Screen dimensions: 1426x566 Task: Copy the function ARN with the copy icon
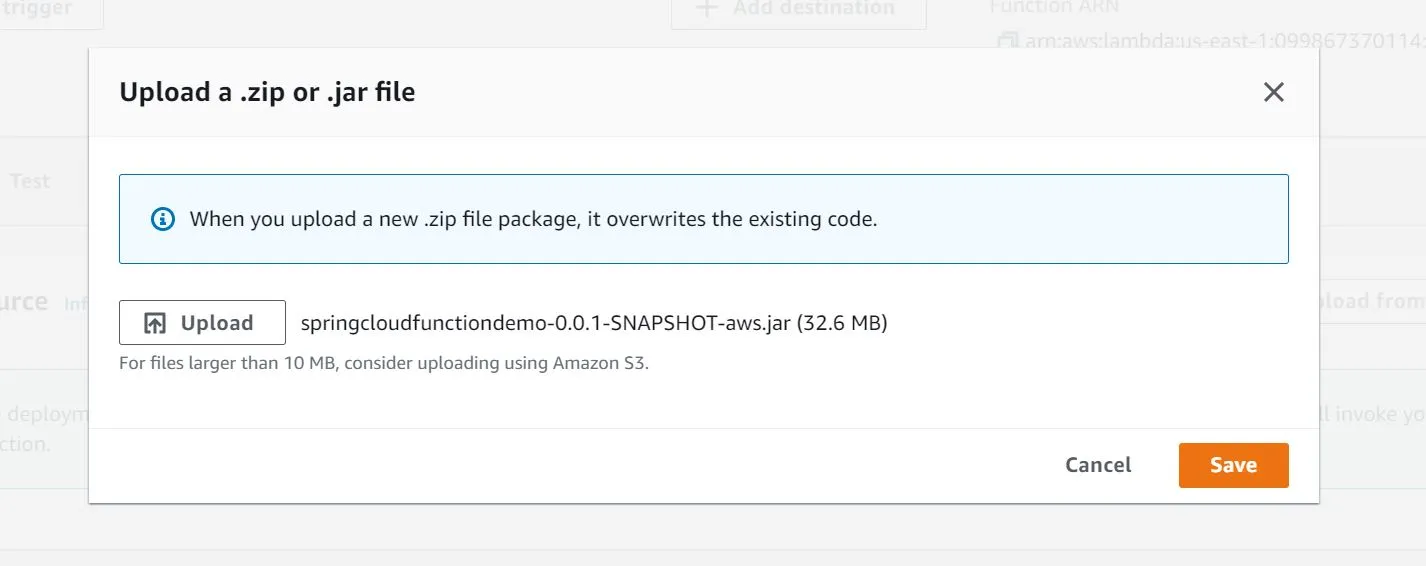pyautogui.click(x=1006, y=41)
